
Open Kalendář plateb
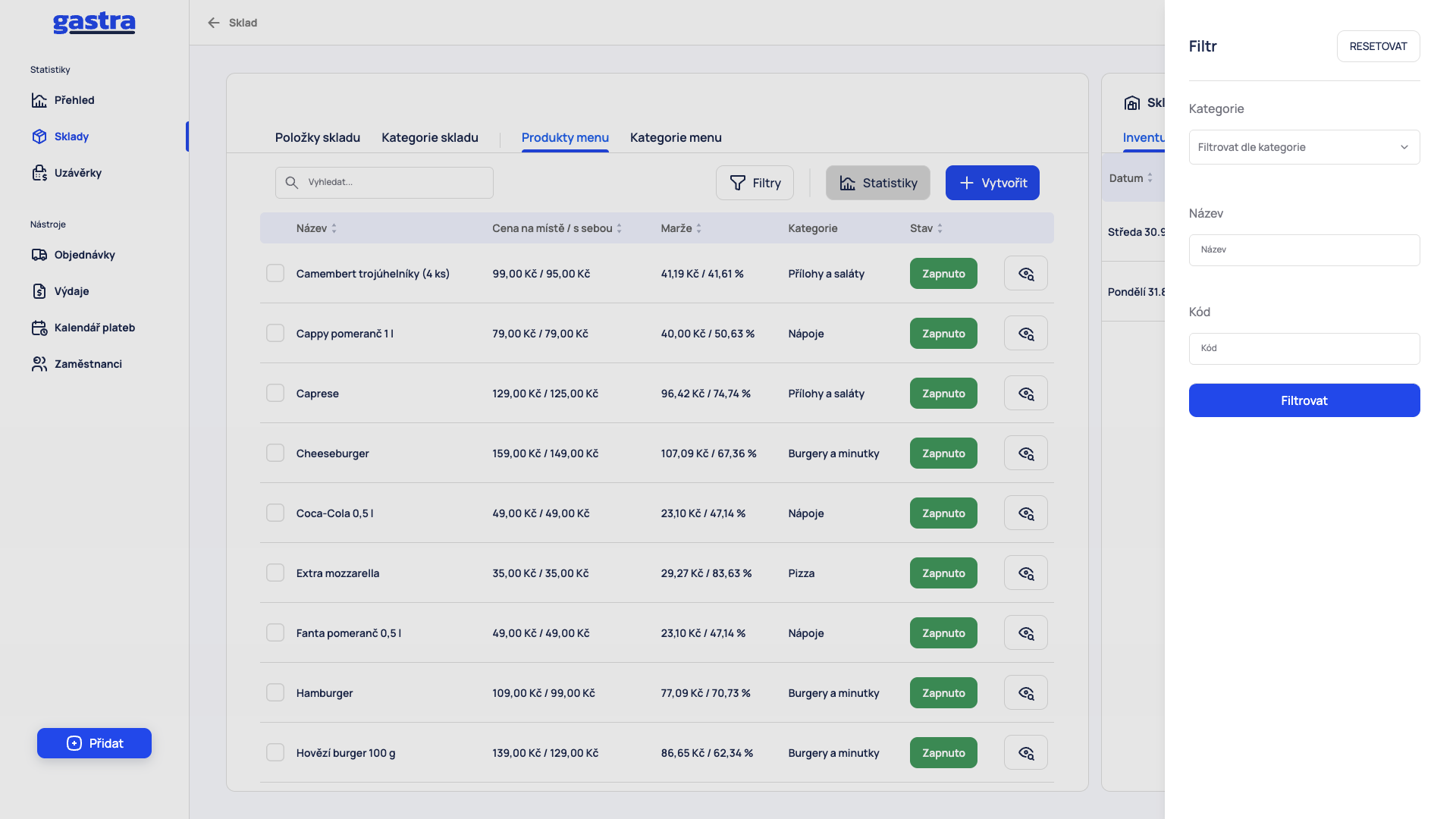pyautogui.click(x=83, y=328)
